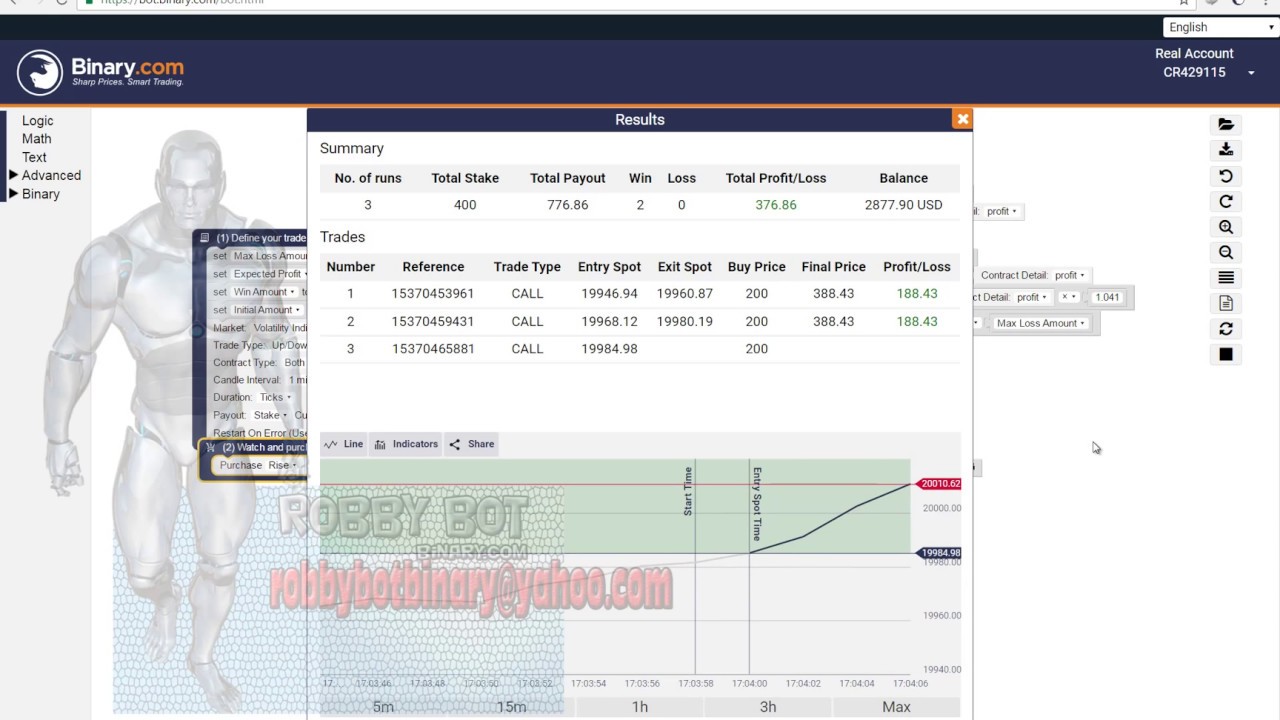This screenshot has width=1280, height=720.
Task: Click the 20010.62 current price label
Action: click(x=939, y=484)
